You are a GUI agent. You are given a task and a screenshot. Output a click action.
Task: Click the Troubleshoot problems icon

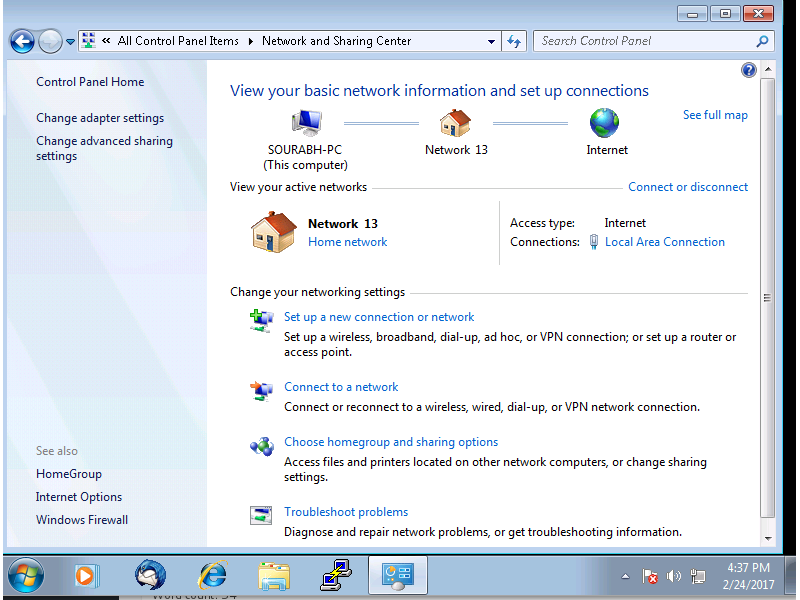[x=261, y=515]
